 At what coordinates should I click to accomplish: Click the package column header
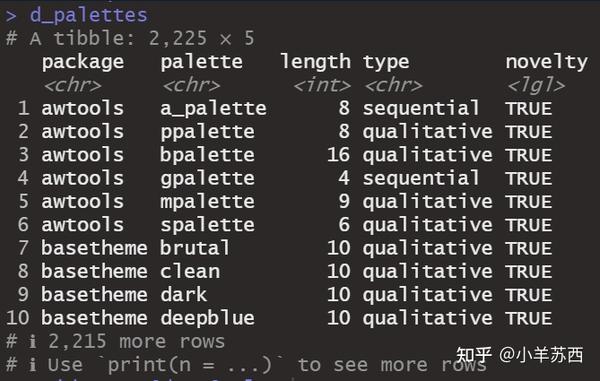point(83,62)
